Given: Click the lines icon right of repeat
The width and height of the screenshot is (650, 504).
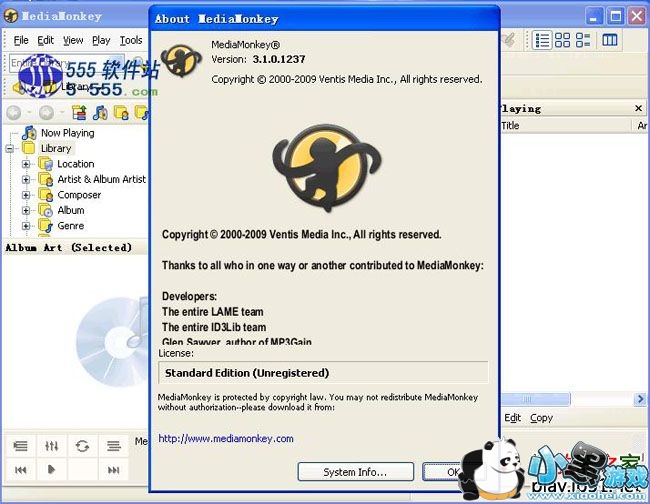Looking at the screenshot, I should tap(114, 446).
